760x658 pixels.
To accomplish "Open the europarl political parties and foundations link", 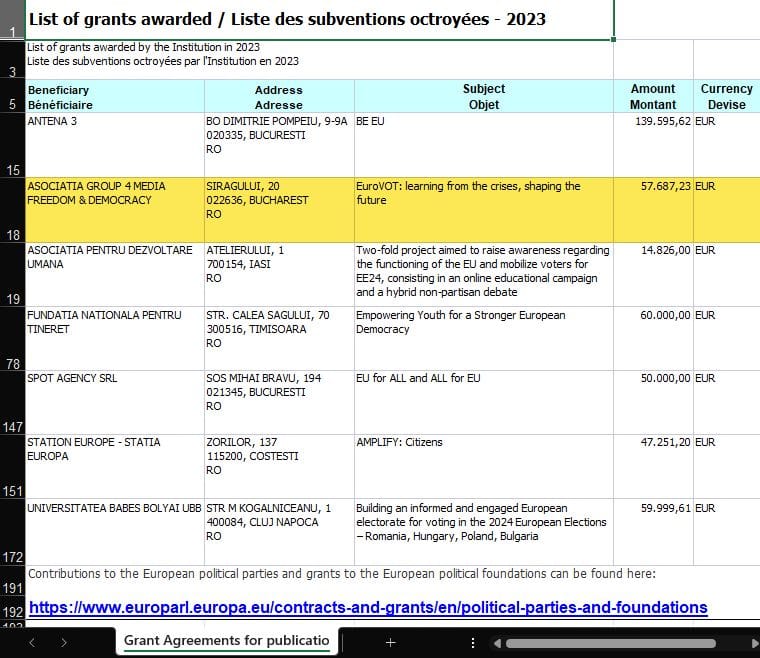I will pos(368,607).
